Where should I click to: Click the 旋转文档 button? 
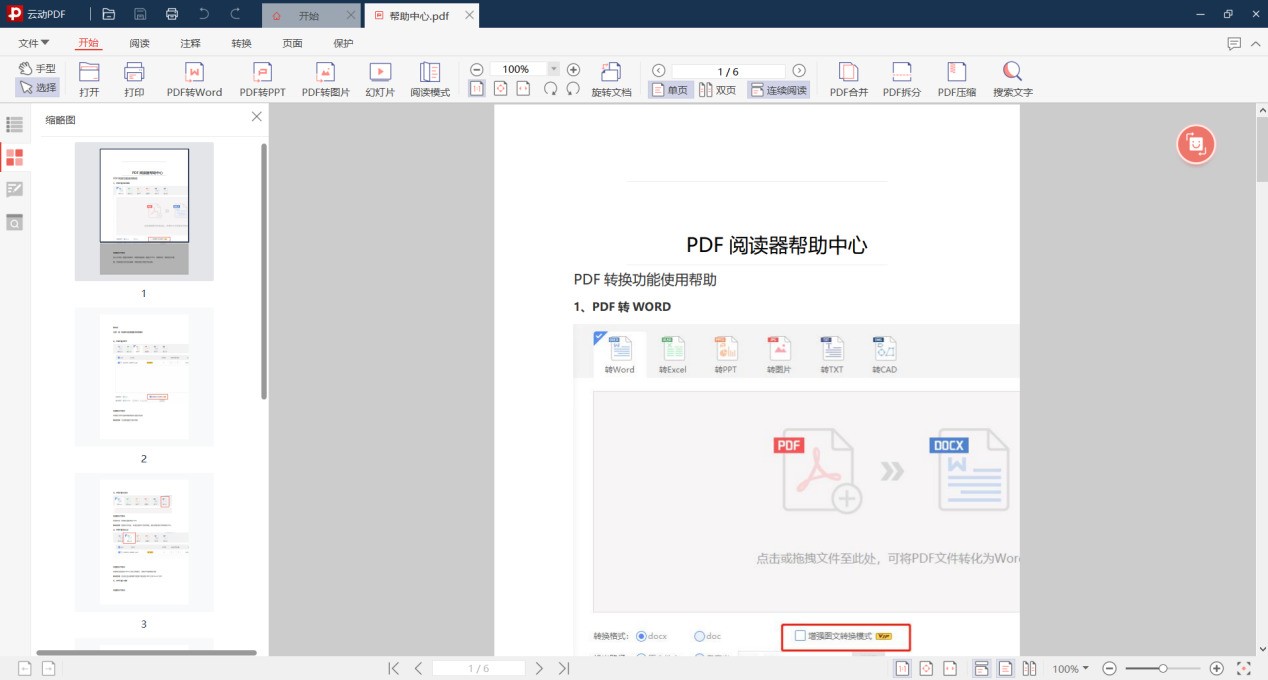pyautogui.click(x=611, y=79)
